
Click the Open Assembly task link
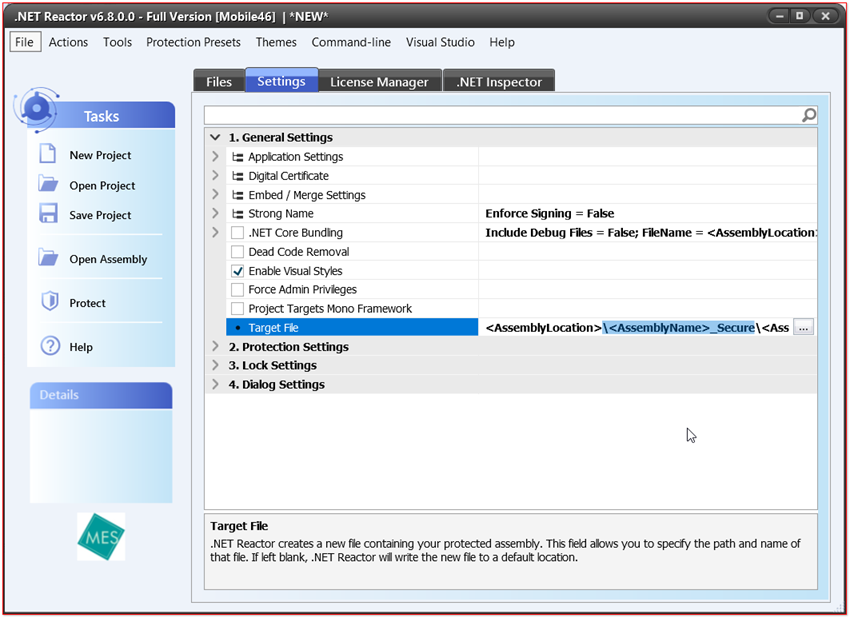[x=108, y=259]
